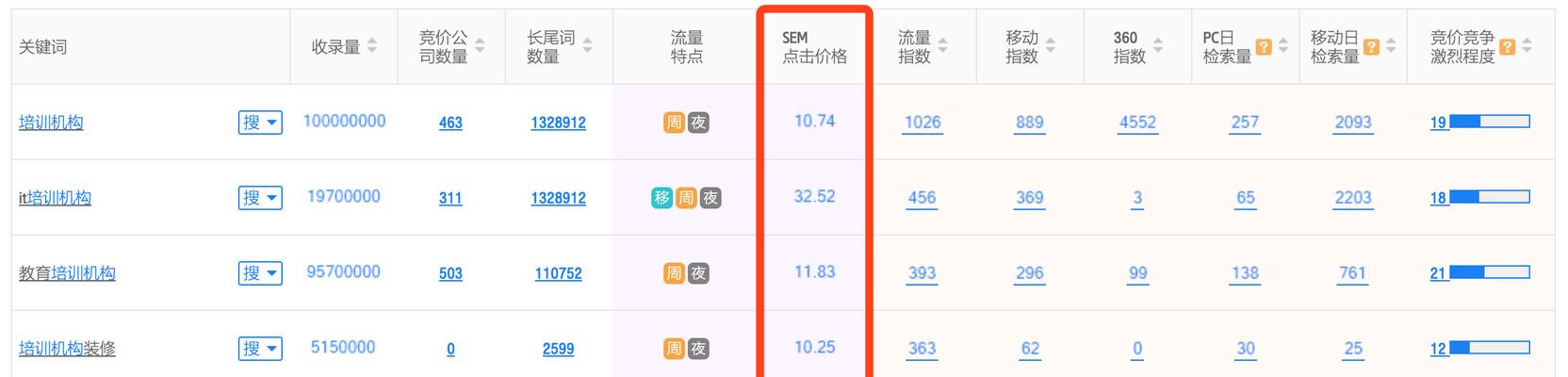This screenshot has width=1568, height=377.
Task: Click the 流量特点 column header
Action: coord(686,47)
